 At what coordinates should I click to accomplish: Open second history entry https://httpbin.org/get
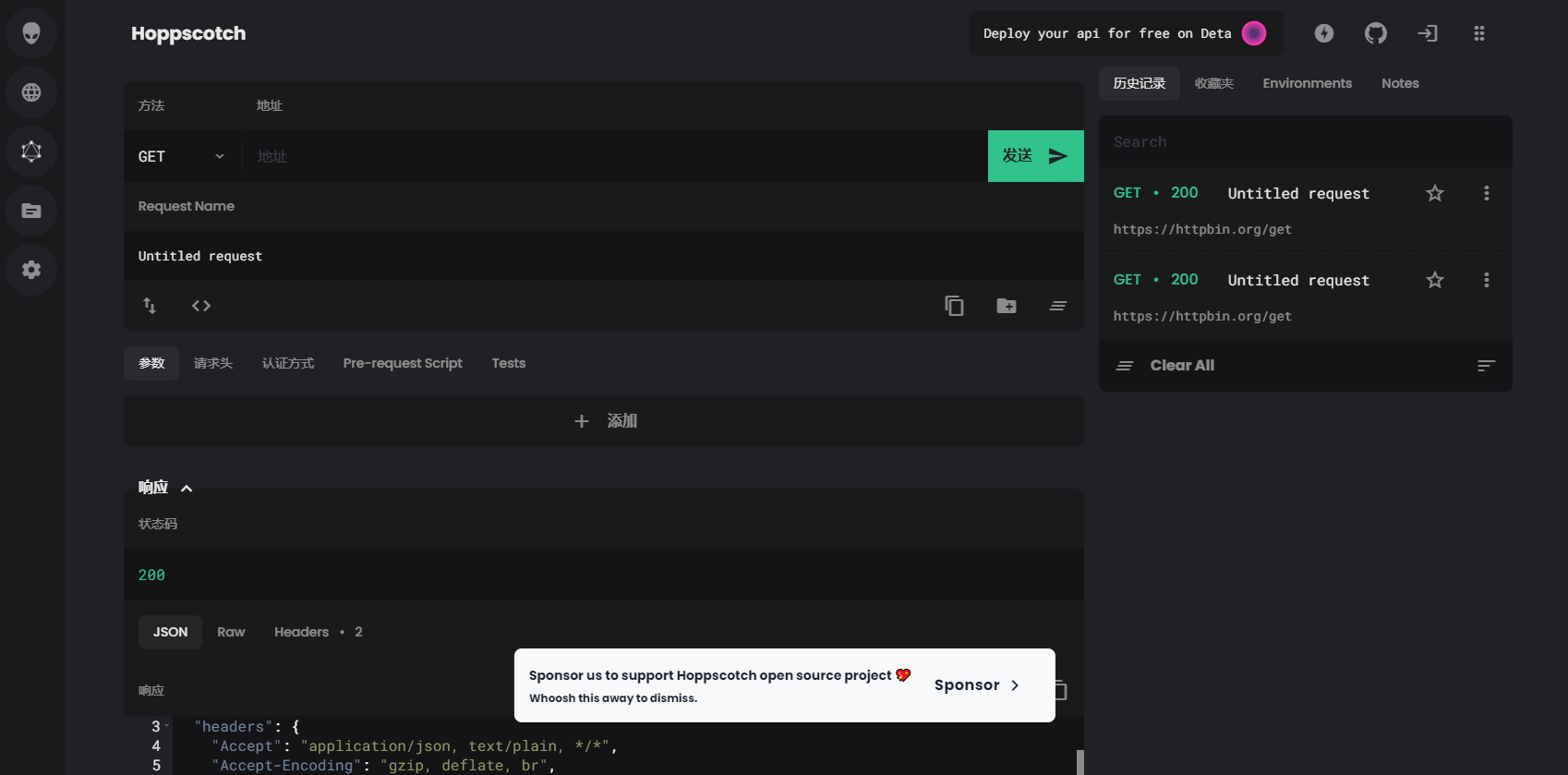click(x=1202, y=316)
